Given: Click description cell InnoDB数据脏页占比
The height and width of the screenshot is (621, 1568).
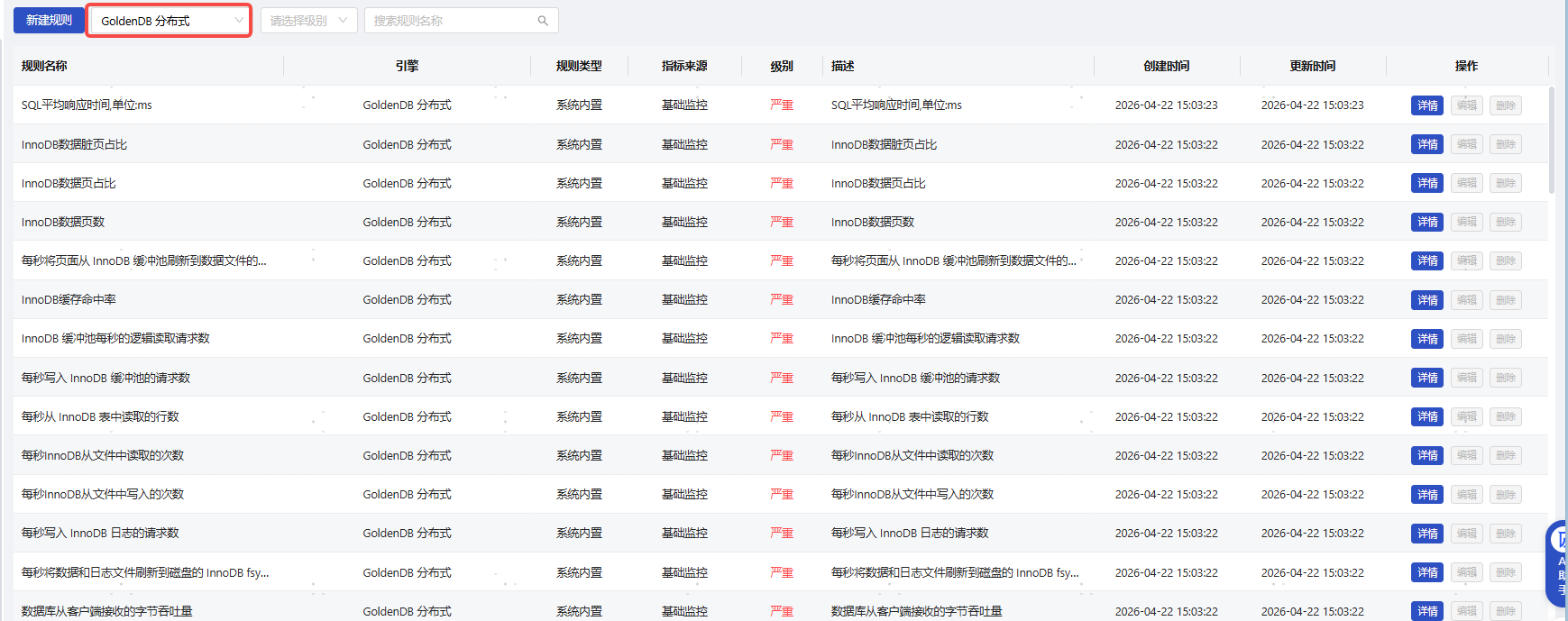Looking at the screenshot, I should [x=884, y=144].
